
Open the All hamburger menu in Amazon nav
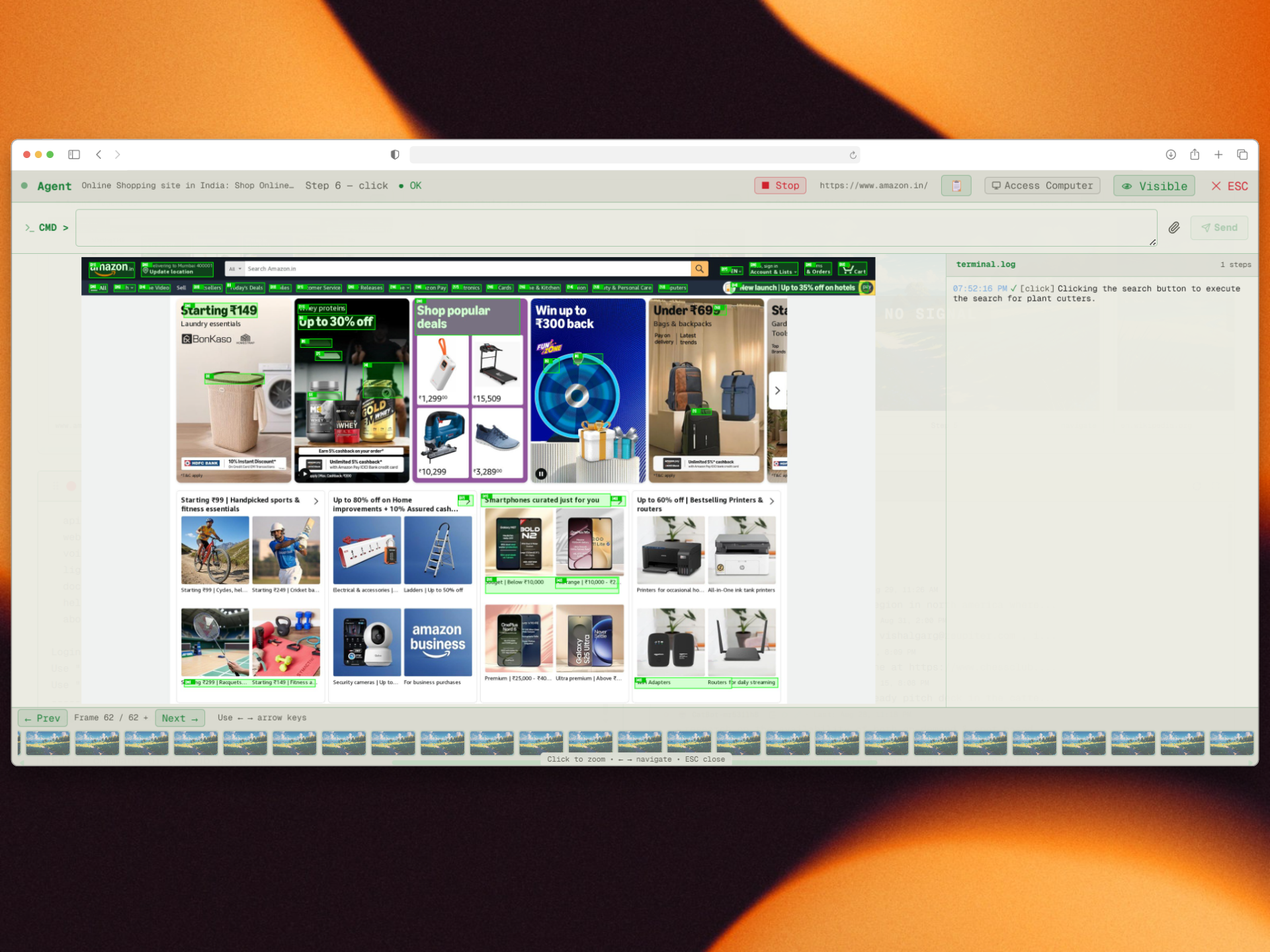coord(98,288)
